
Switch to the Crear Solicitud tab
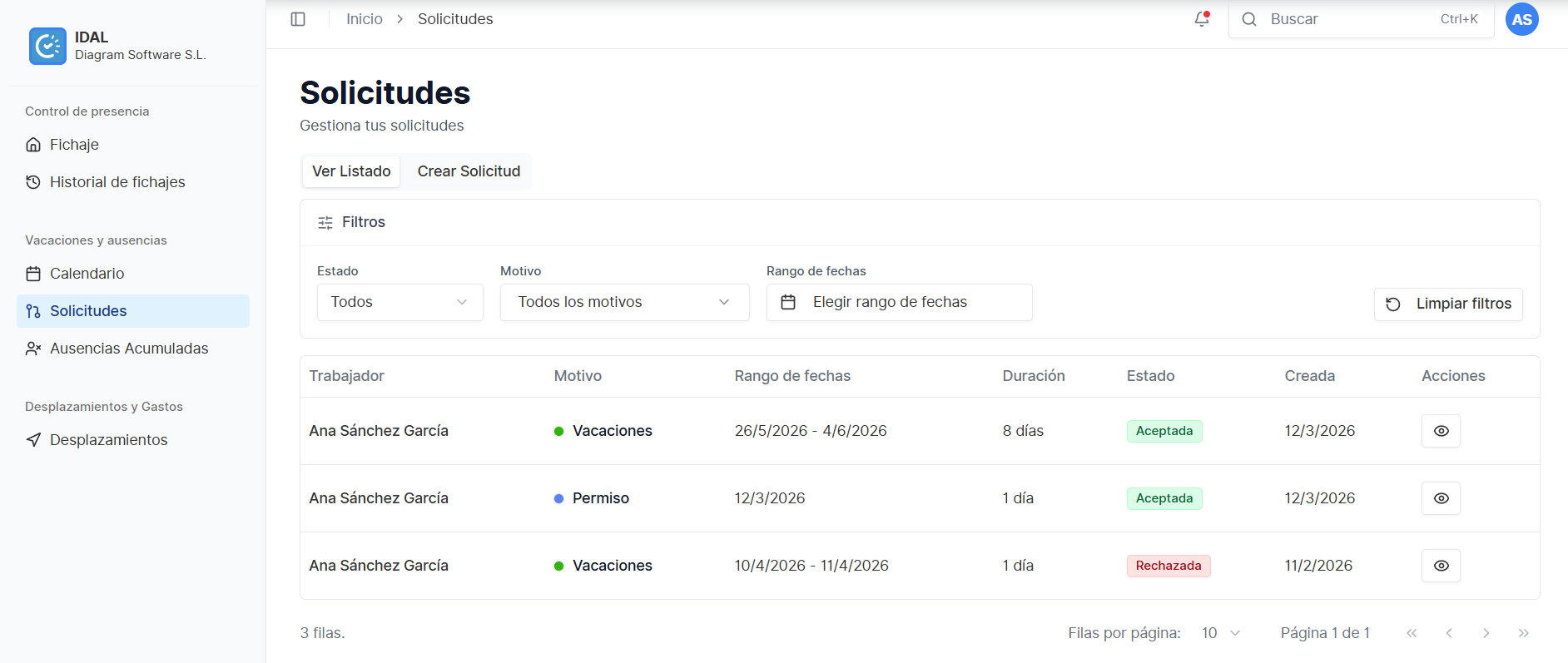pos(469,171)
